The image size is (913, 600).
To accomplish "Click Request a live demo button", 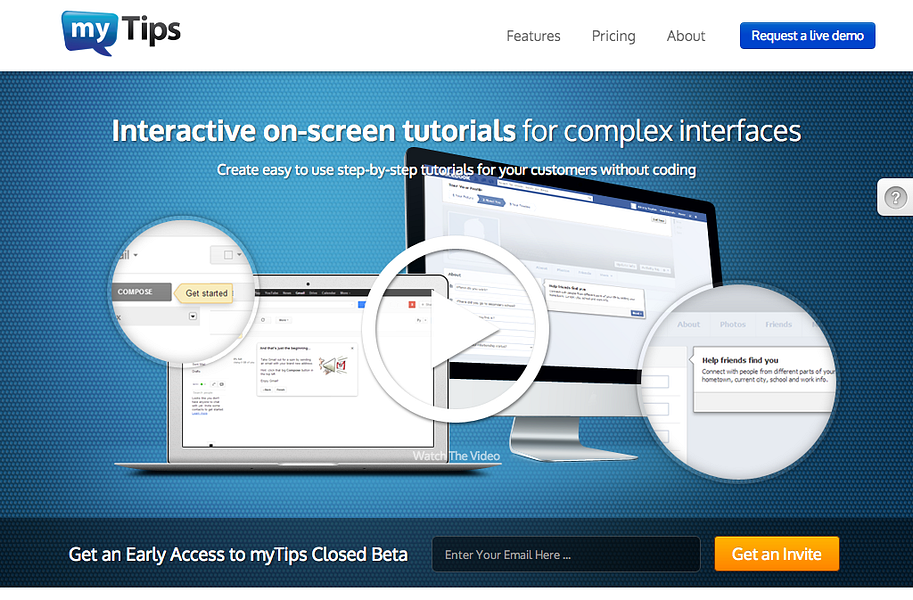I will [807, 36].
